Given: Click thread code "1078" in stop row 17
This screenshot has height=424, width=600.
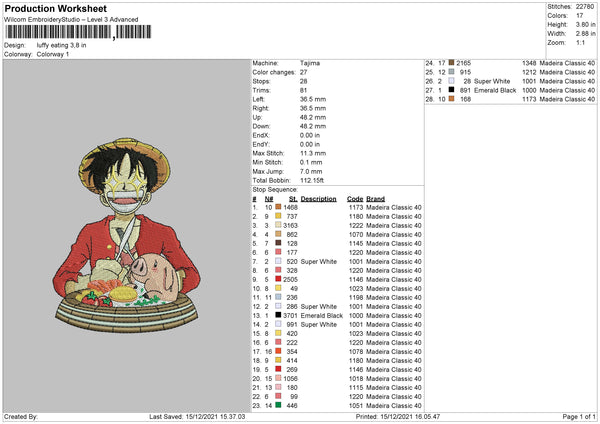Looking at the screenshot, I should point(355,351).
